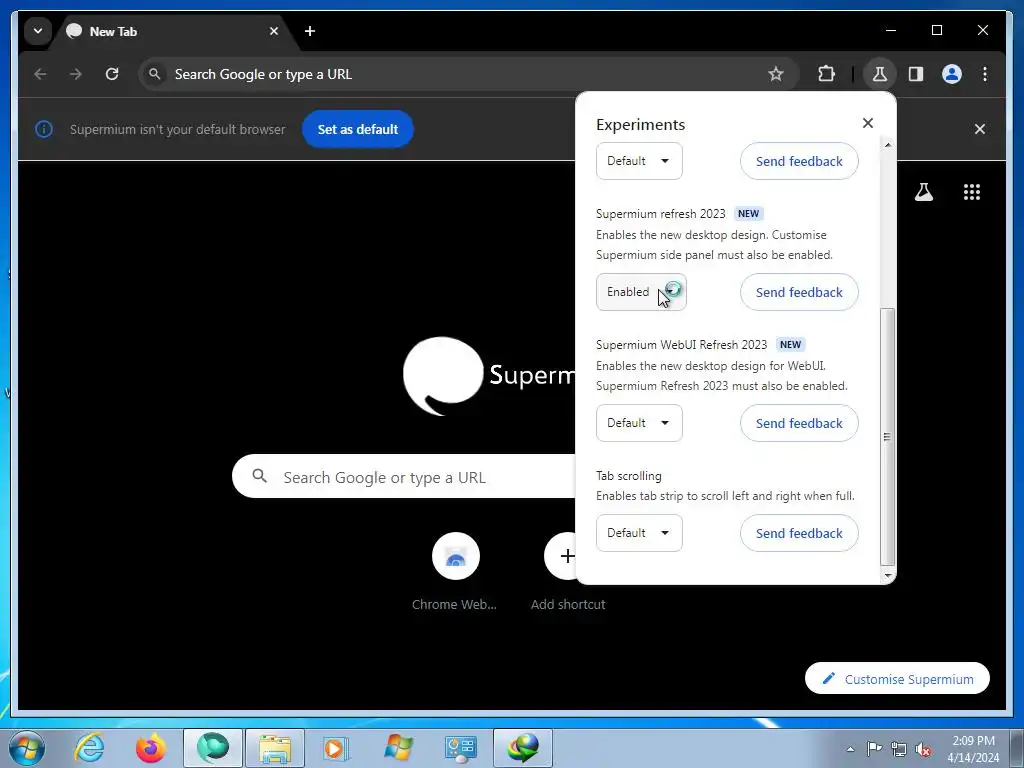The image size is (1024, 768).
Task: Click the 'Experiments' heading text
Action: 640,124
